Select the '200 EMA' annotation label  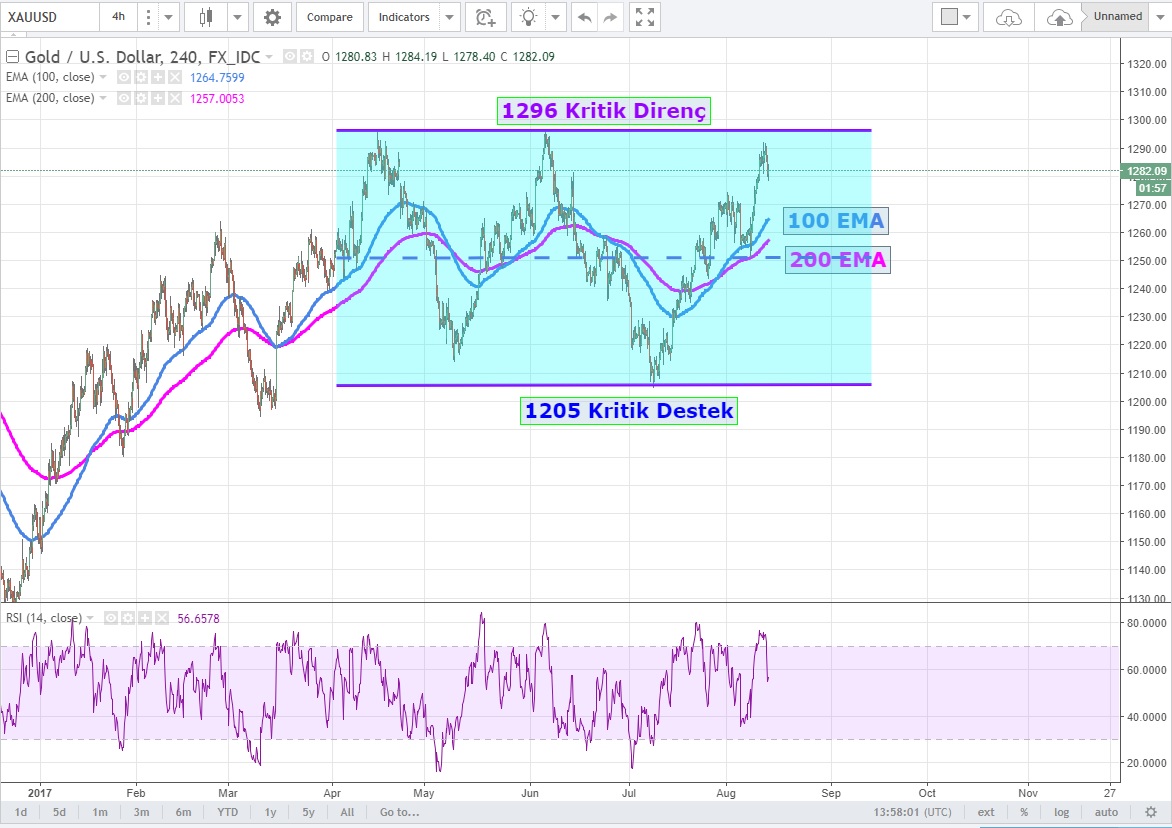[x=838, y=259]
